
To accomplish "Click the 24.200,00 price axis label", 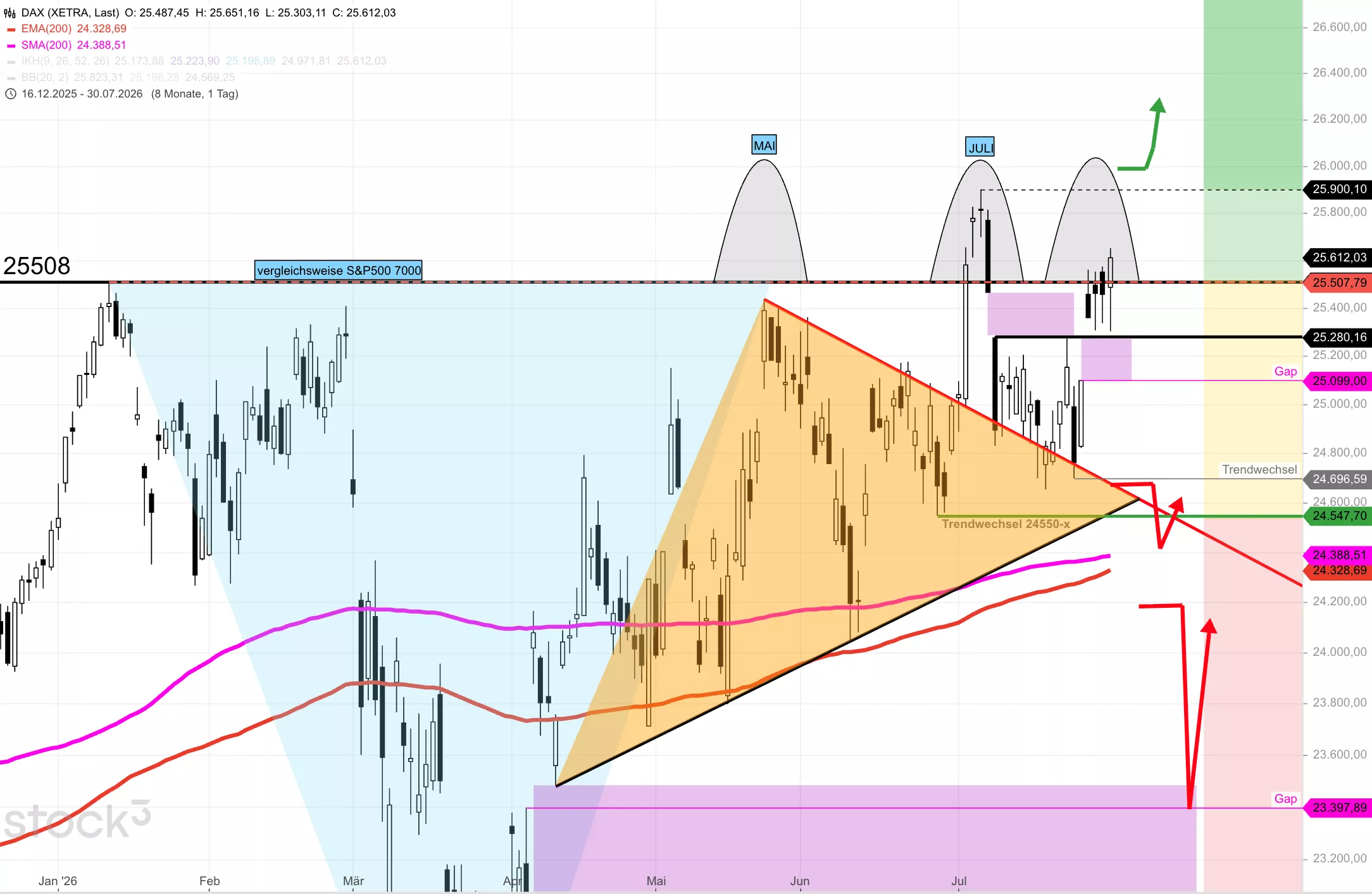I will 1340,601.
